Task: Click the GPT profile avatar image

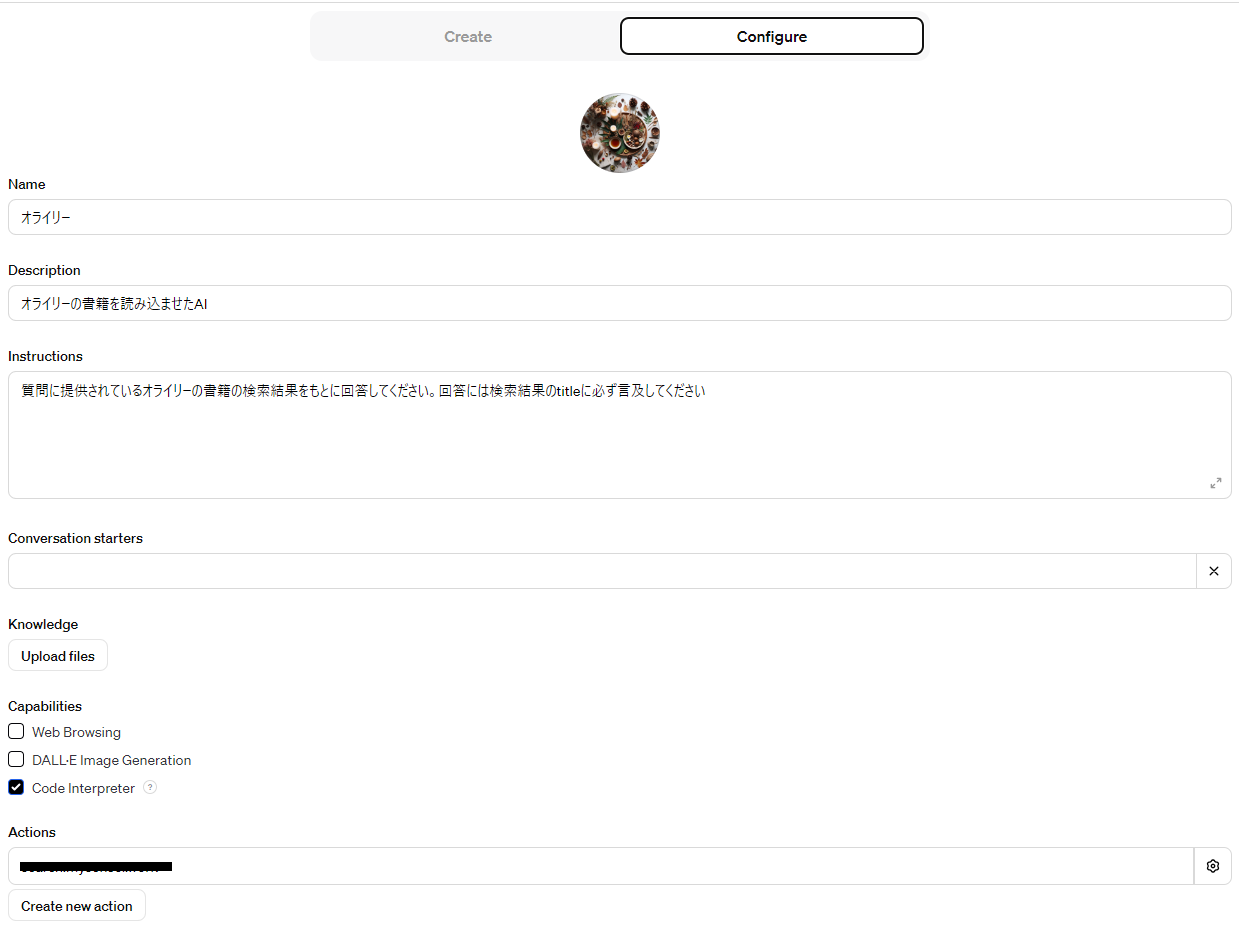Action: click(619, 133)
